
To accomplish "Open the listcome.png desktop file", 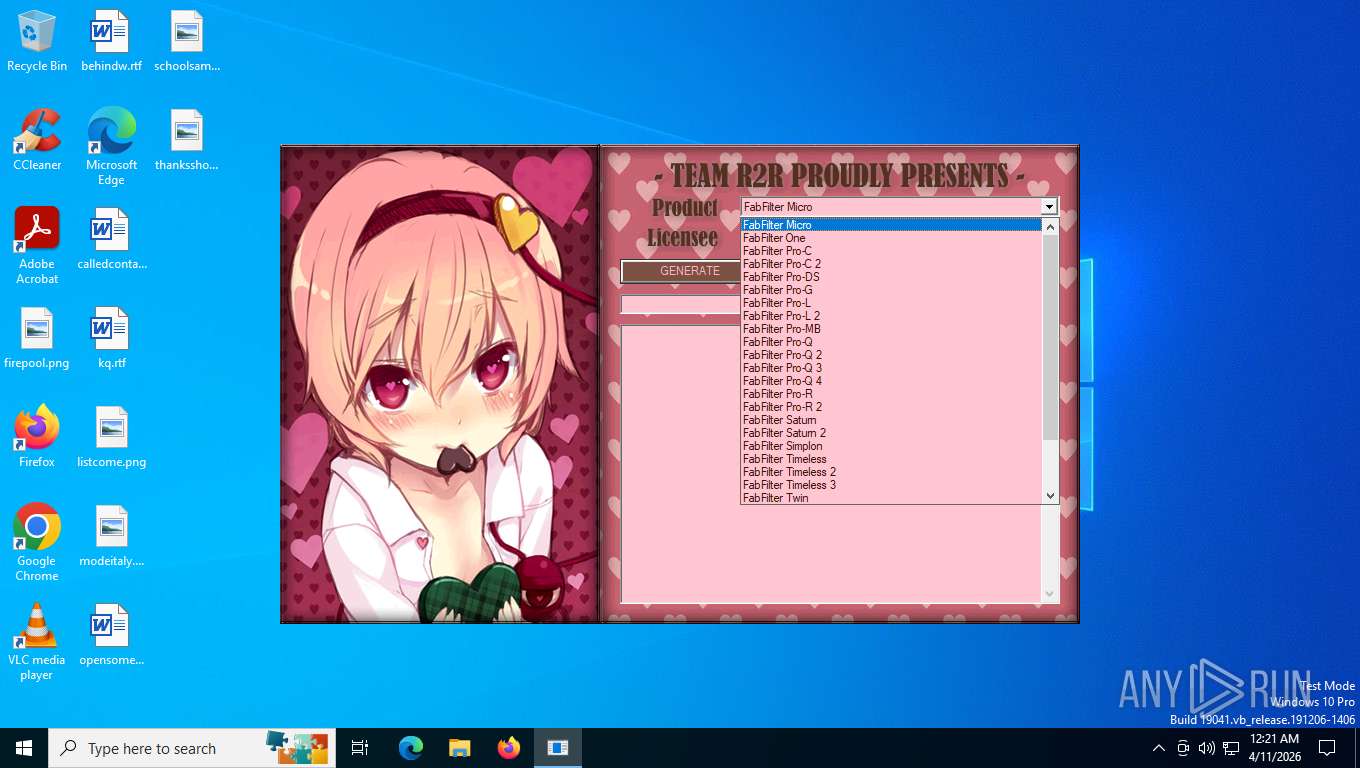I will (111, 437).
